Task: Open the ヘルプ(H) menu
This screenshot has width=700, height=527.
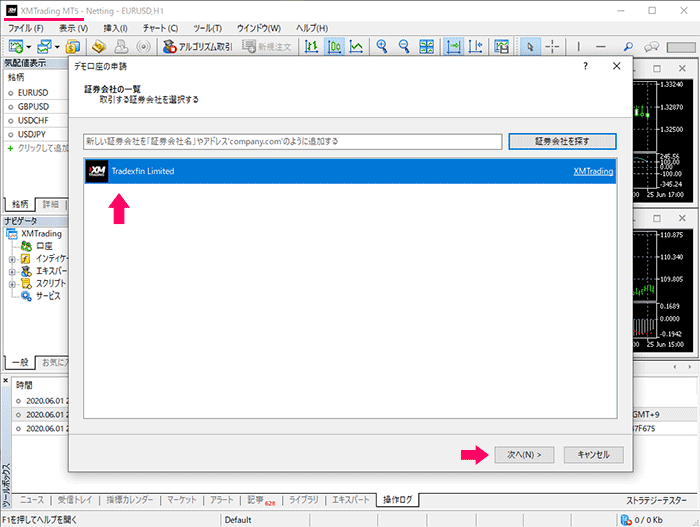Action: (x=312, y=28)
